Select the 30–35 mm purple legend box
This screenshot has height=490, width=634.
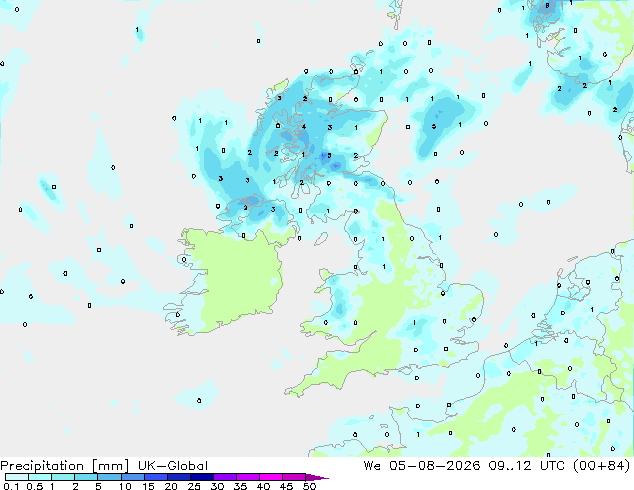click(224, 477)
